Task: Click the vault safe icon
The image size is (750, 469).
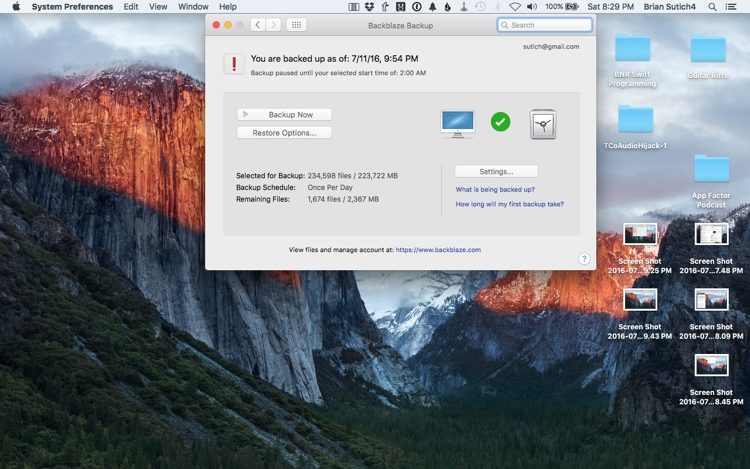Action: pos(543,124)
